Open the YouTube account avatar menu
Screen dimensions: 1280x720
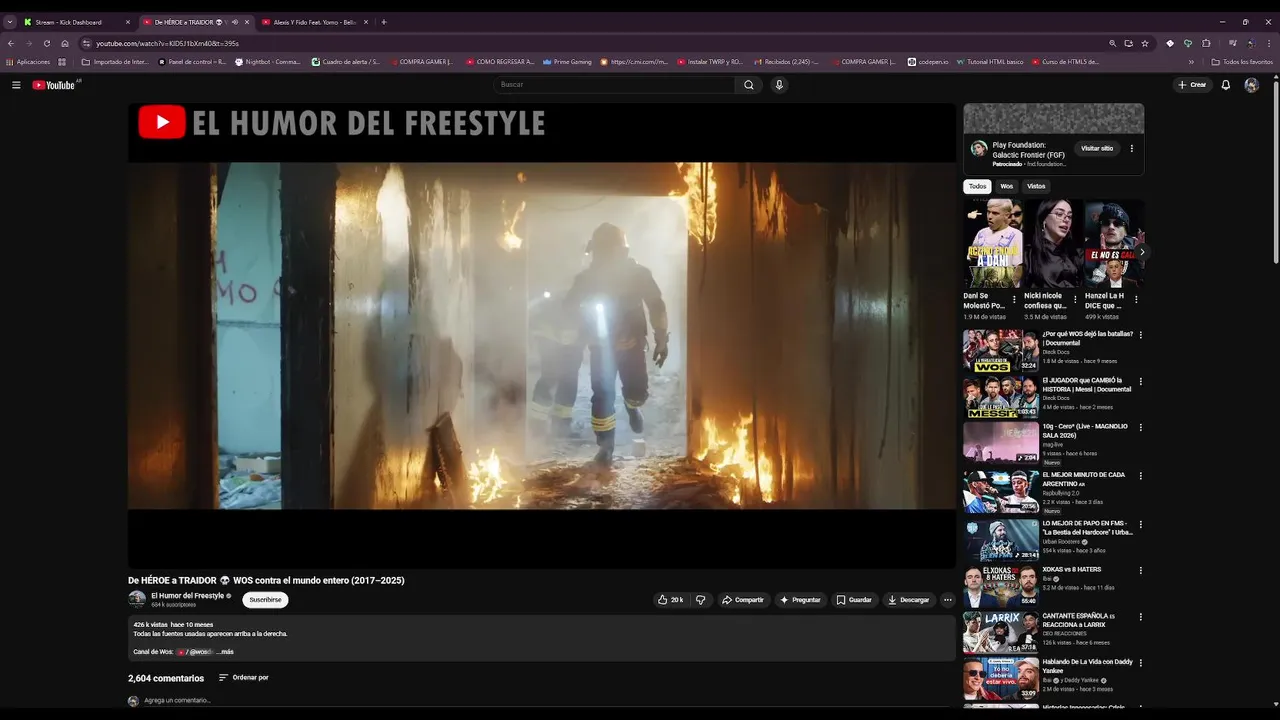point(1251,85)
